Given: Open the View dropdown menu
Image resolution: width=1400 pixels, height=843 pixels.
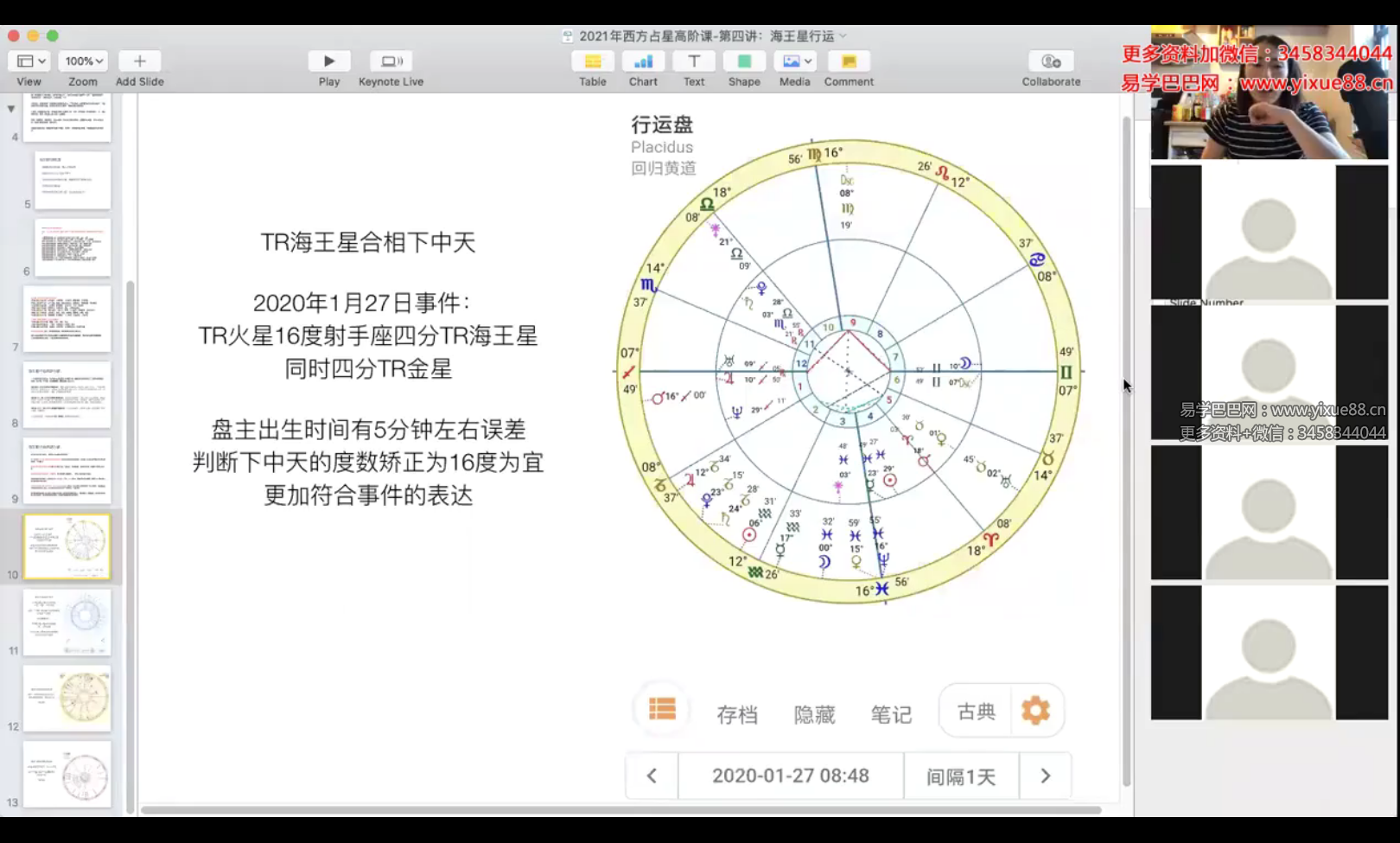Looking at the screenshot, I should (30, 61).
